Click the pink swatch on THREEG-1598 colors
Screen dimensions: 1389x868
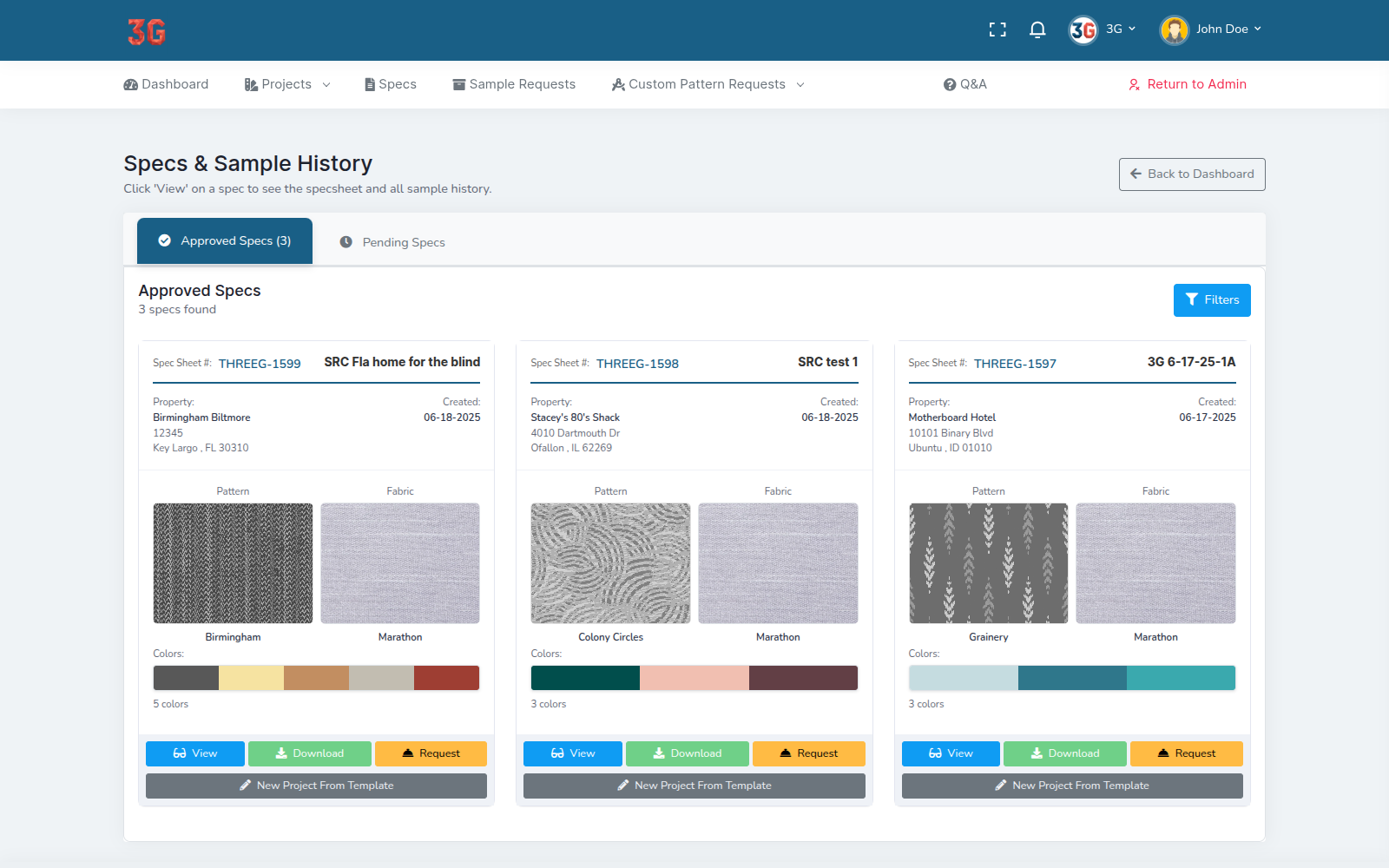(x=694, y=678)
